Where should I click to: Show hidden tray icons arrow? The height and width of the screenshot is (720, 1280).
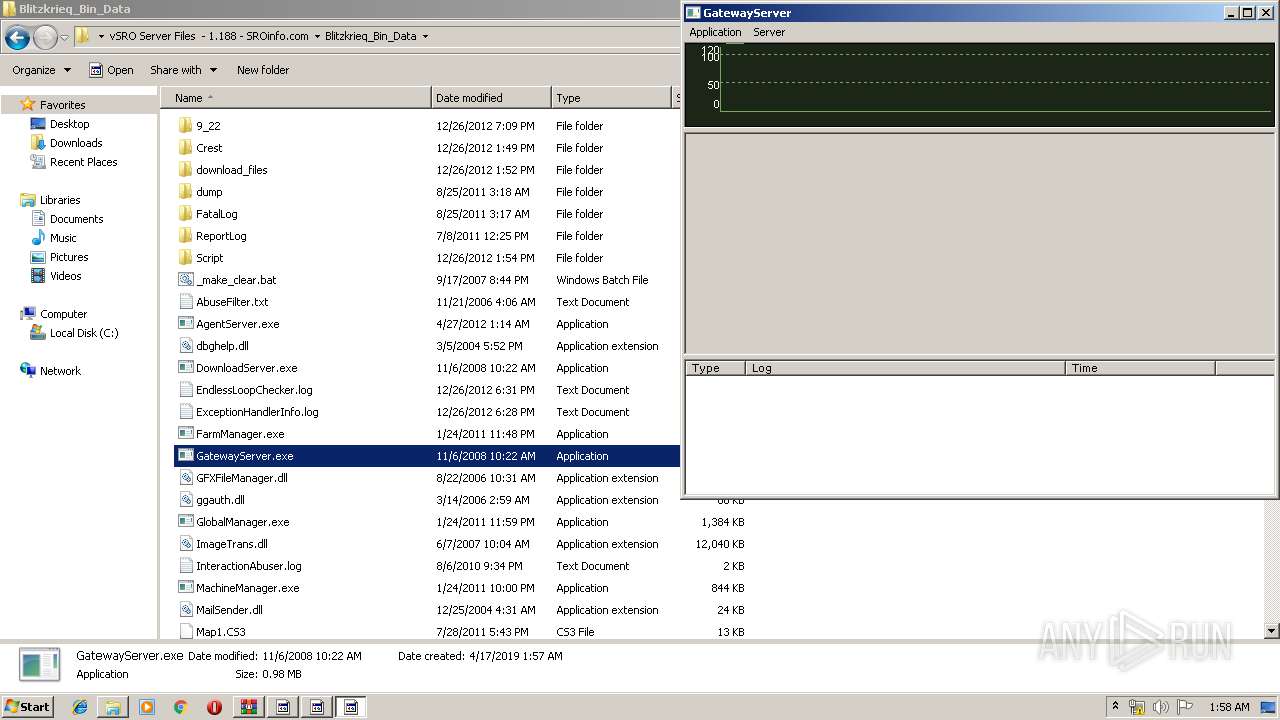pyautogui.click(x=1115, y=707)
